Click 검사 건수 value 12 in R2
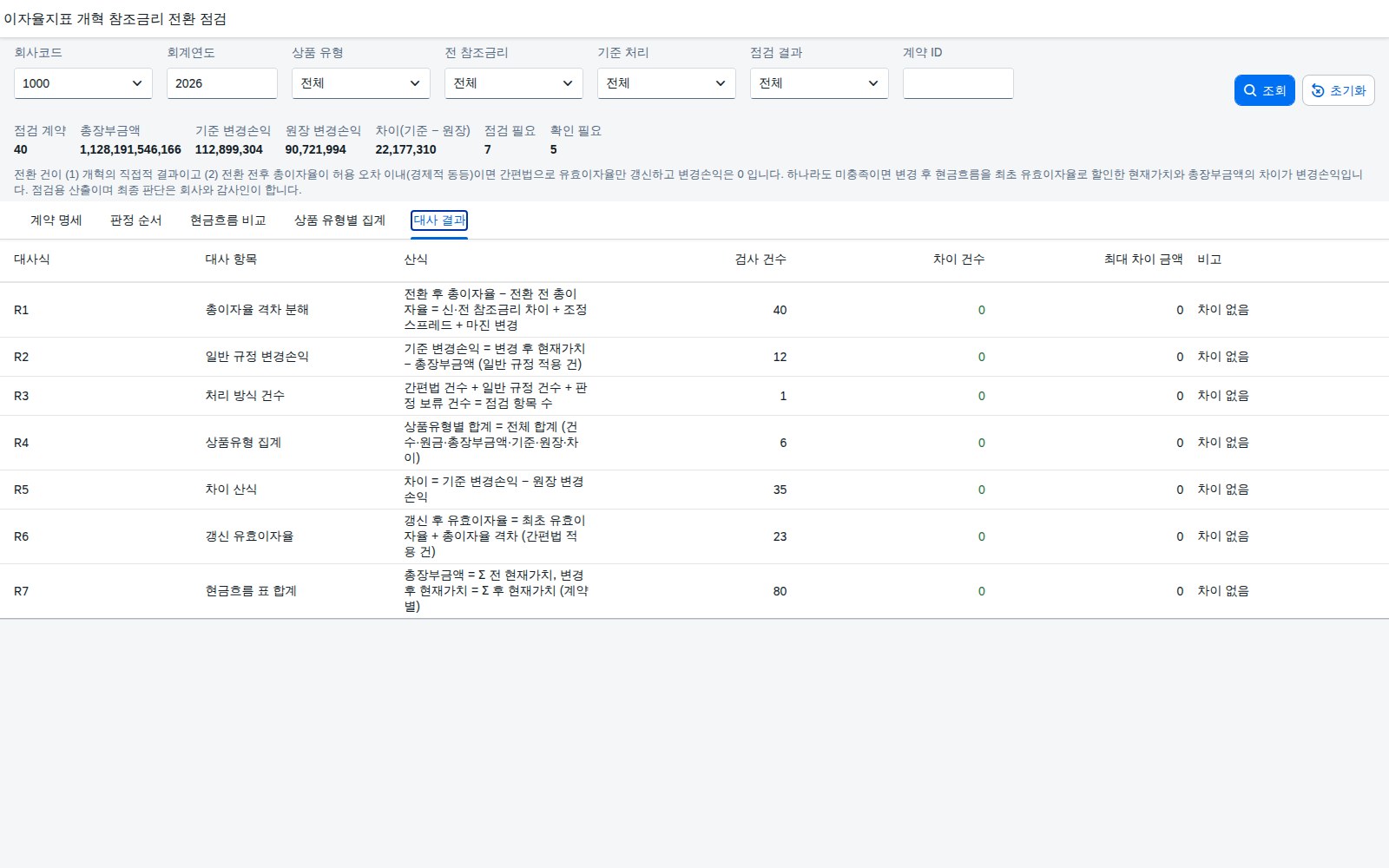Viewport: 1389px width, 868px height. click(780, 357)
